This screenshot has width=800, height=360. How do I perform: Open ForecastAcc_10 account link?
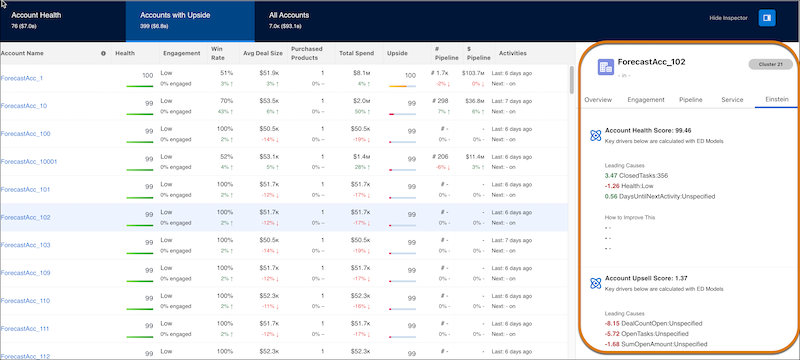click(x=23, y=106)
